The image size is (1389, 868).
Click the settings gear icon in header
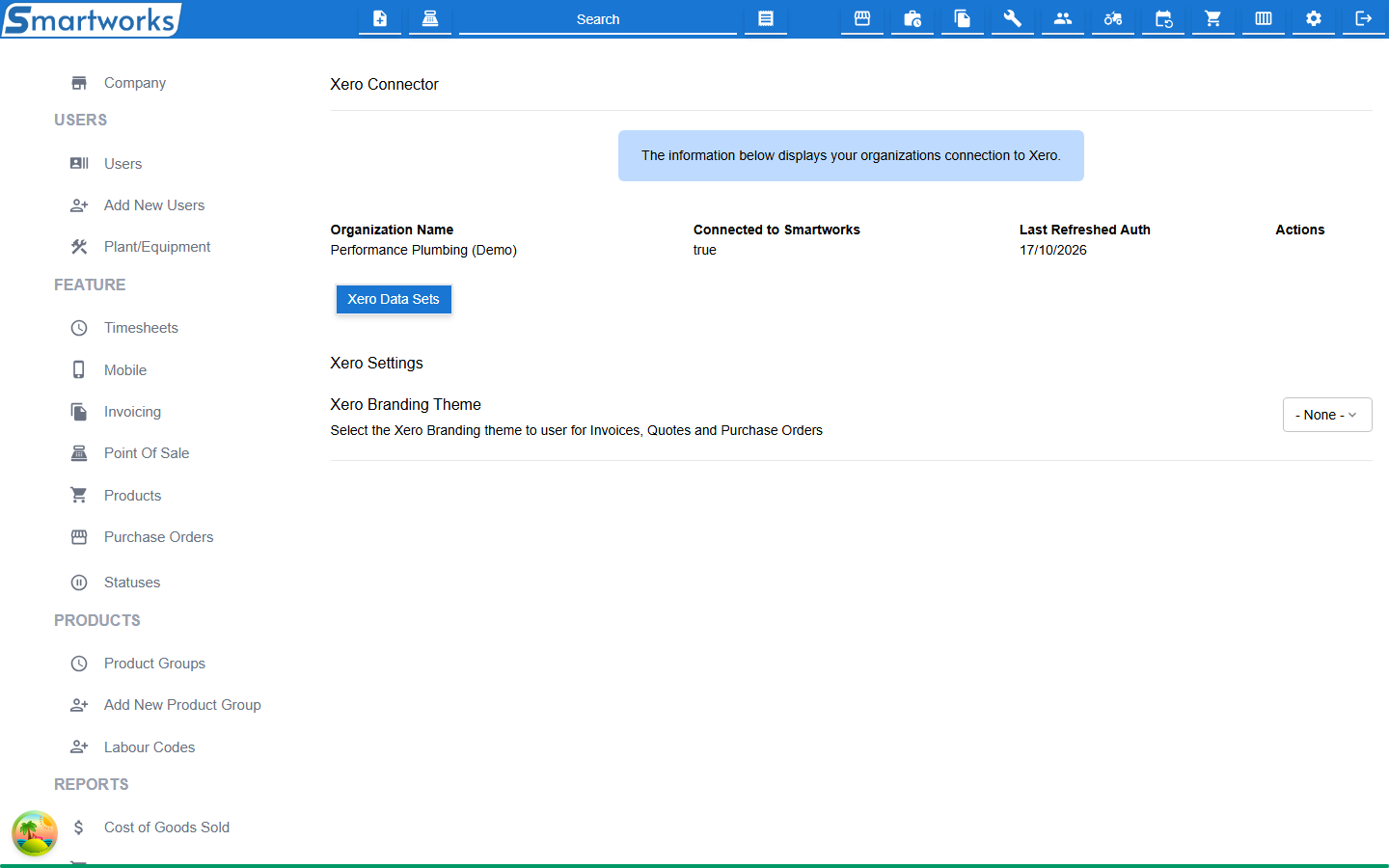(x=1314, y=18)
